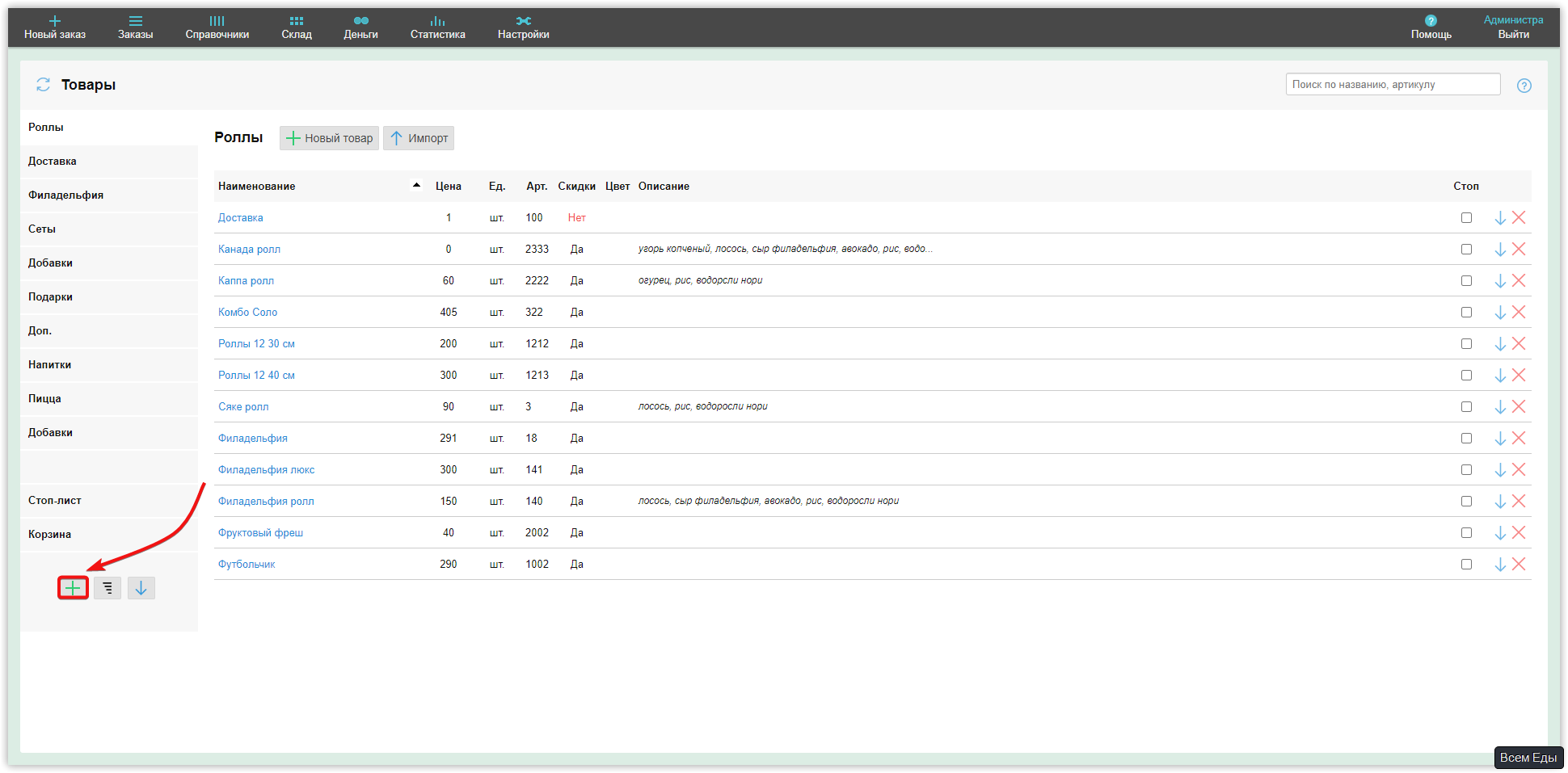Focus the product search field

pos(1393,84)
